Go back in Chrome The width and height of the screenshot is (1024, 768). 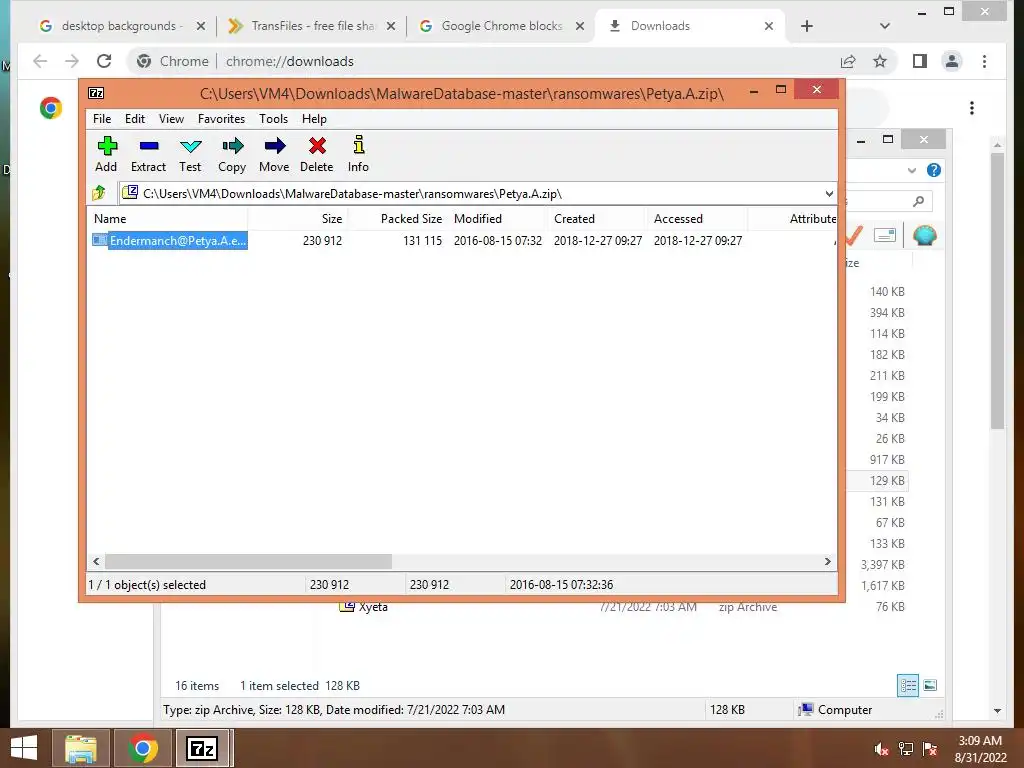click(40, 61)
